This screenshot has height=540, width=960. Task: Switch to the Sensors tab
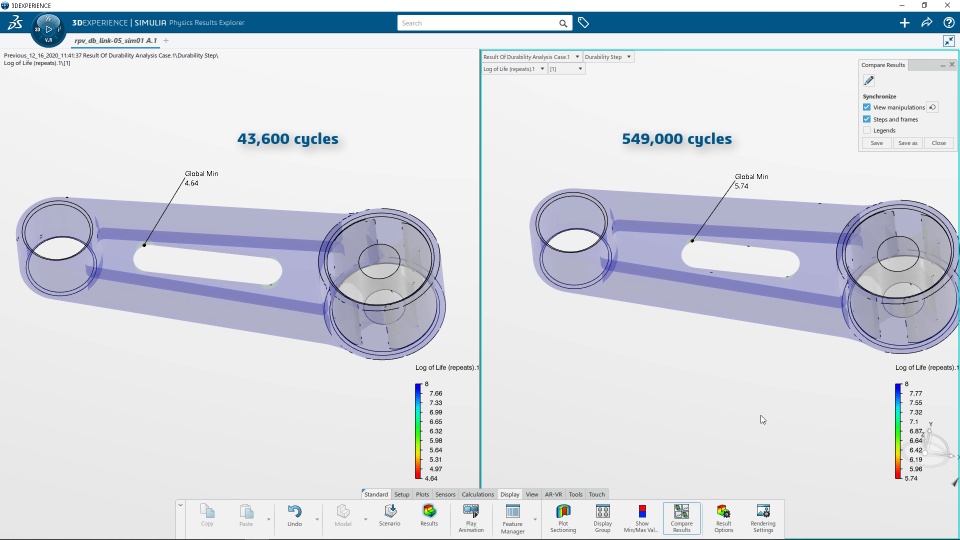pos(445,494)
